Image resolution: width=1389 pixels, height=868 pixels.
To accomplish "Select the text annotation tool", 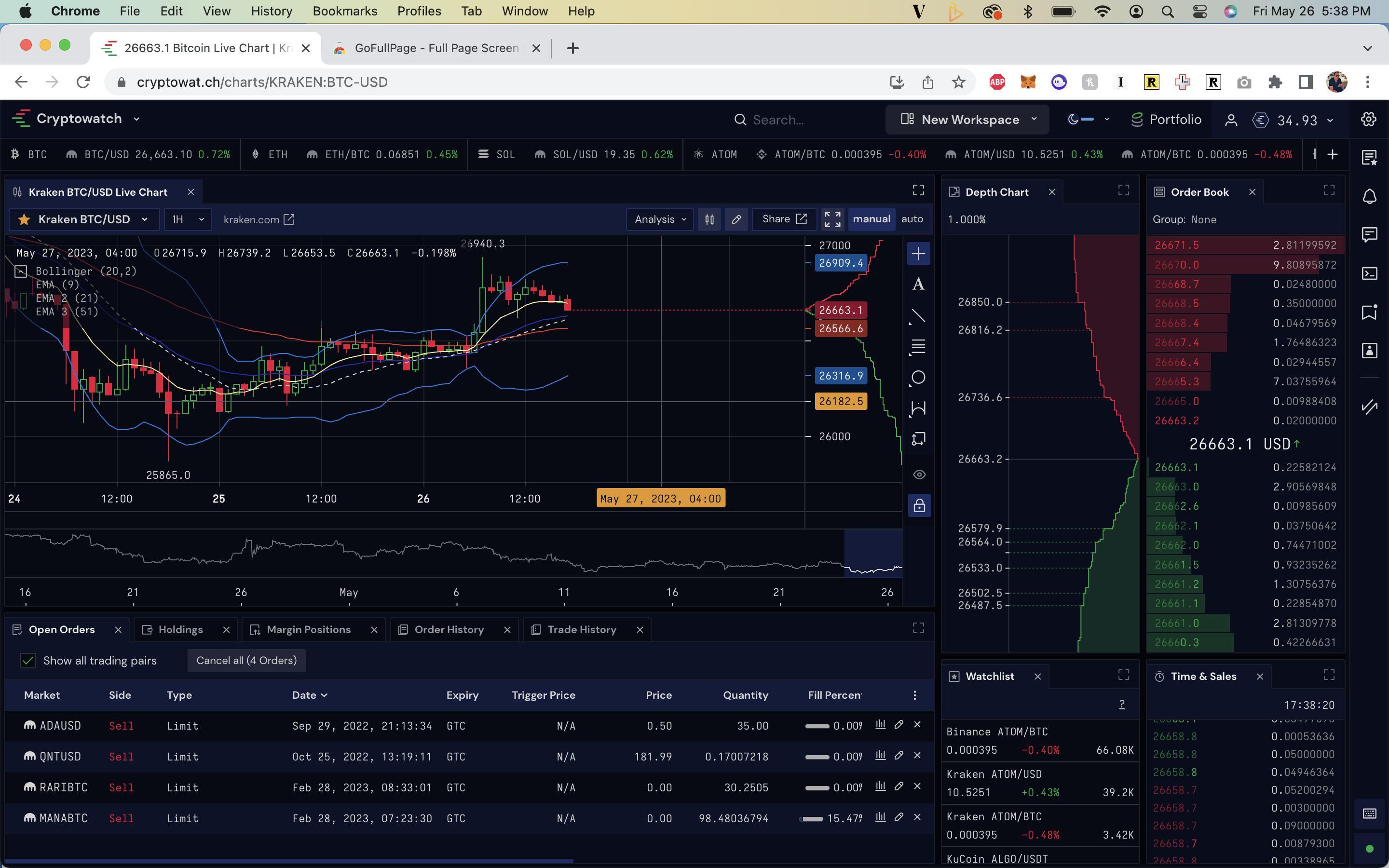I will (918, 285).
